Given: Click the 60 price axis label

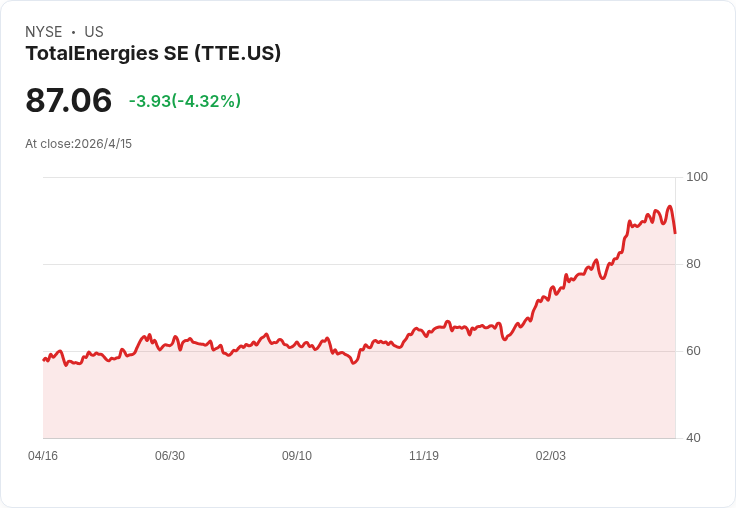Looking at the screenshot, I should [x=693, y=351].
